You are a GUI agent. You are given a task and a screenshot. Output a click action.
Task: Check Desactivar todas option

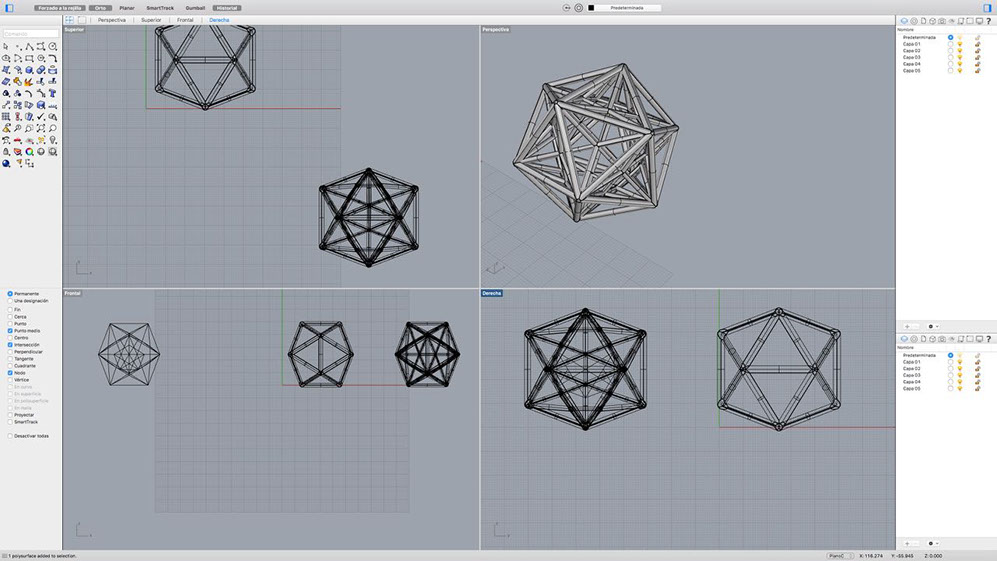[x=10, y=436]
